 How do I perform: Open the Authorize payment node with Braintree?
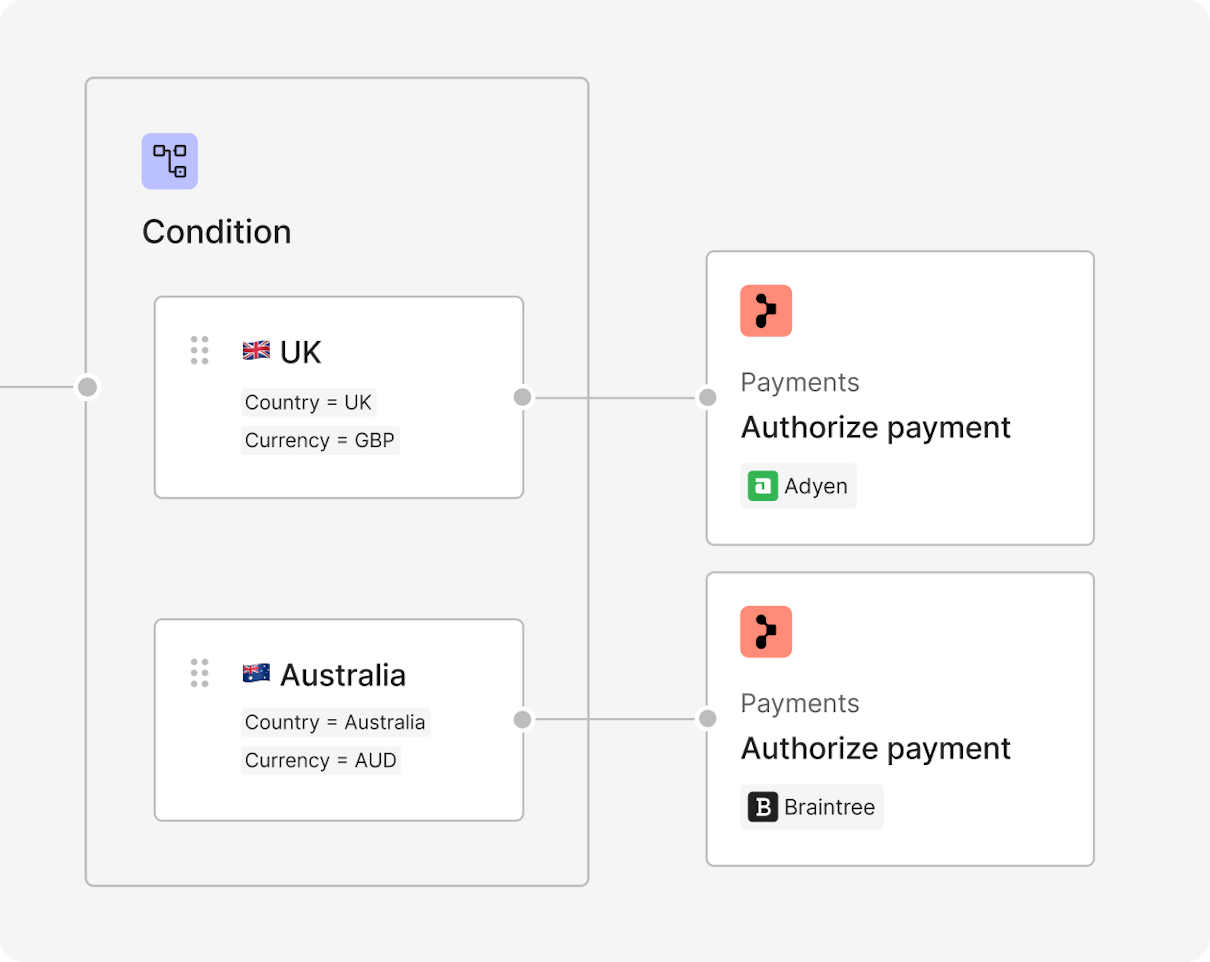[900, 719]
